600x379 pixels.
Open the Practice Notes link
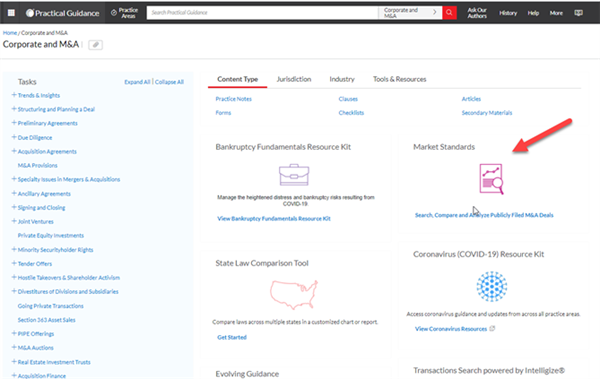point(233,99)
